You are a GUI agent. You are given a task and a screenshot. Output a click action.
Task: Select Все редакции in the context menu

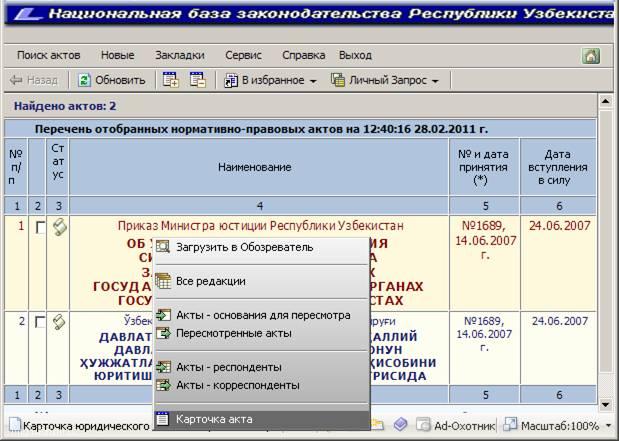(x=210, y=281)
